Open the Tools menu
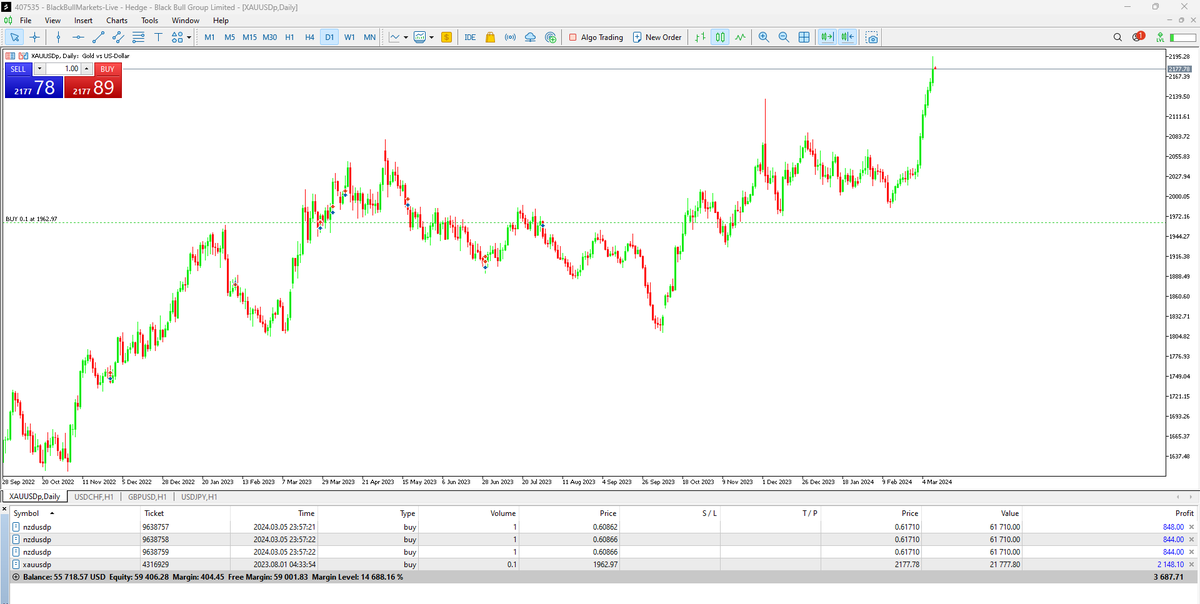 click(x=149, y=20)
